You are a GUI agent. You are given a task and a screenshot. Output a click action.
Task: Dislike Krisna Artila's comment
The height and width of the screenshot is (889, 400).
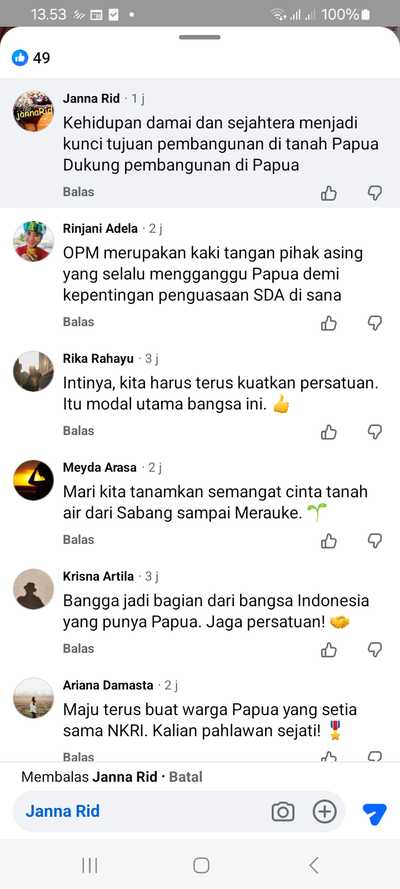pos(375,650)
